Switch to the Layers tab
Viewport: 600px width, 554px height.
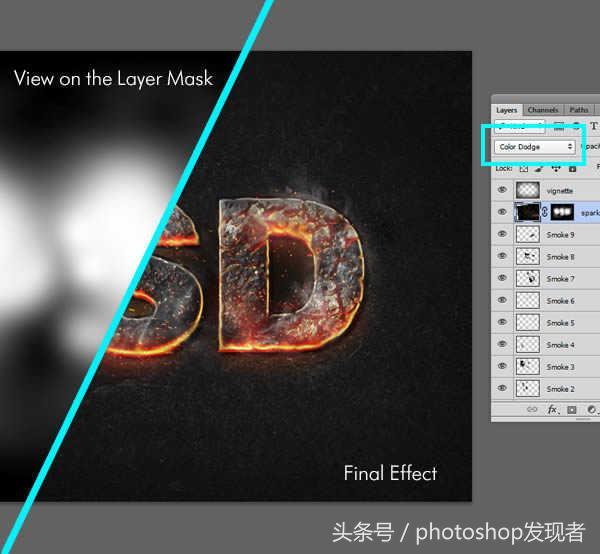[507, 110]
